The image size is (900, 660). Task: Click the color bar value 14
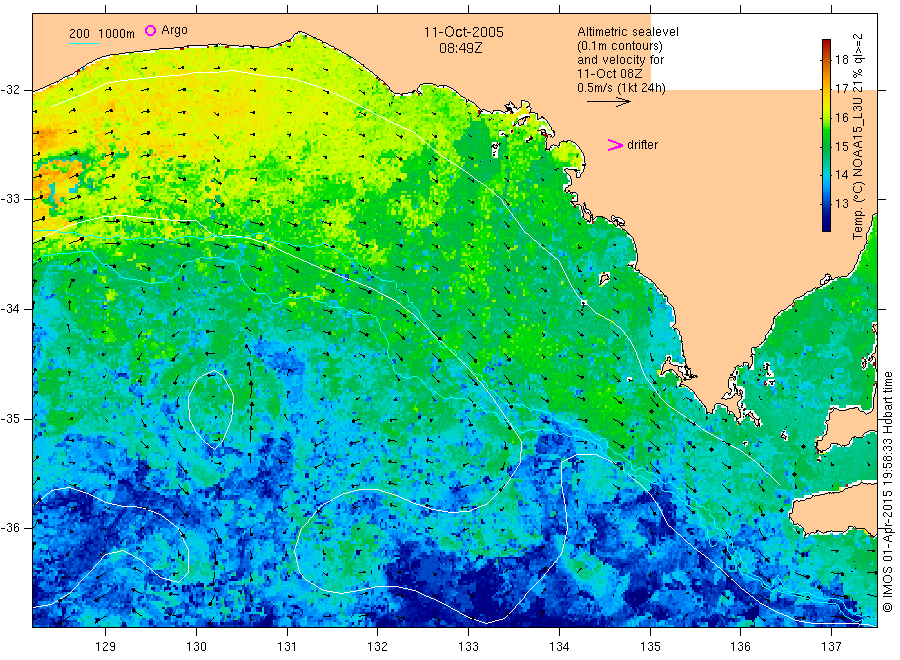click(x=841, y=174)
